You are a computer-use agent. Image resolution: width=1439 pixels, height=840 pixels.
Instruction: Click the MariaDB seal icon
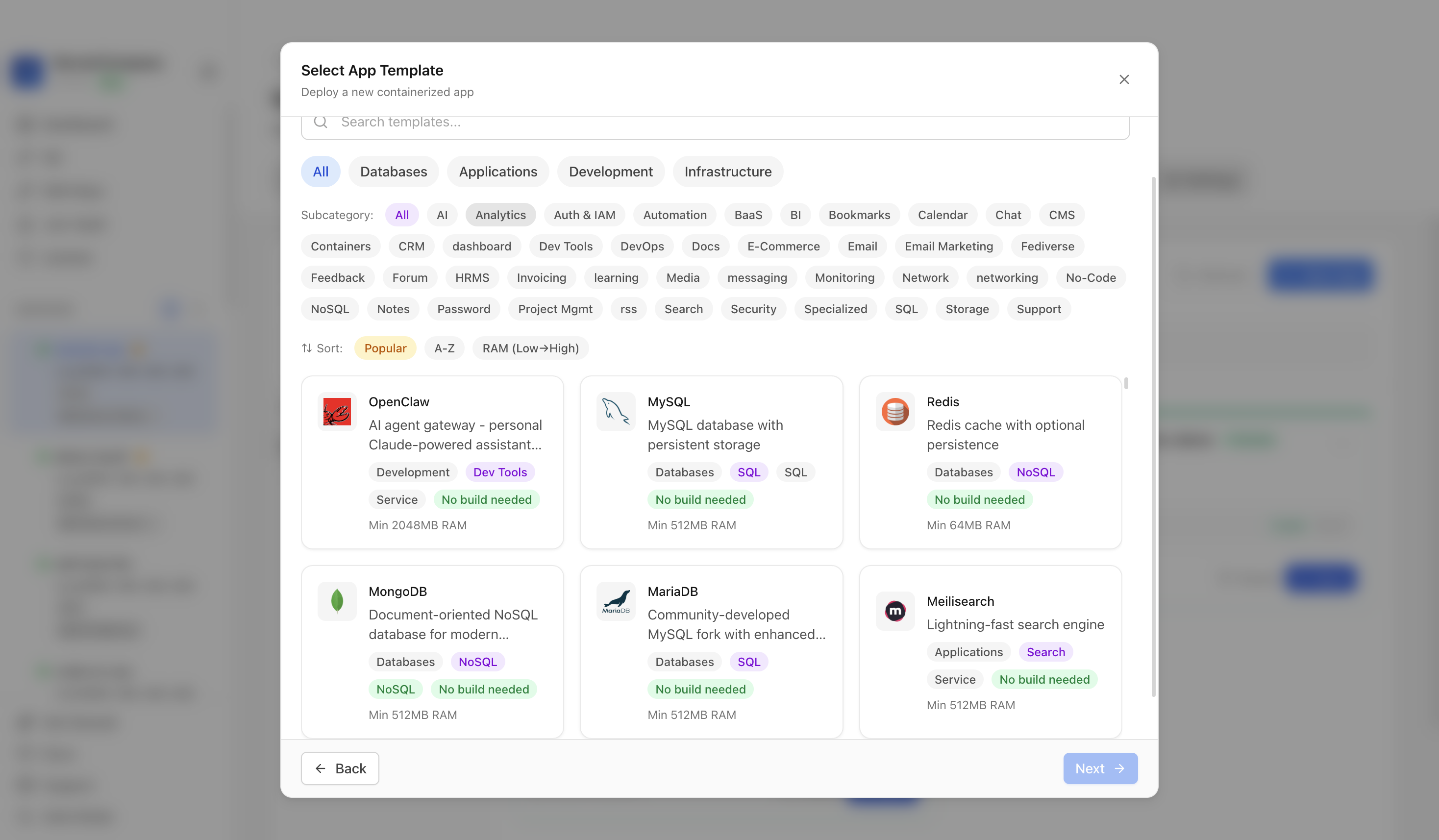[616, 601]
